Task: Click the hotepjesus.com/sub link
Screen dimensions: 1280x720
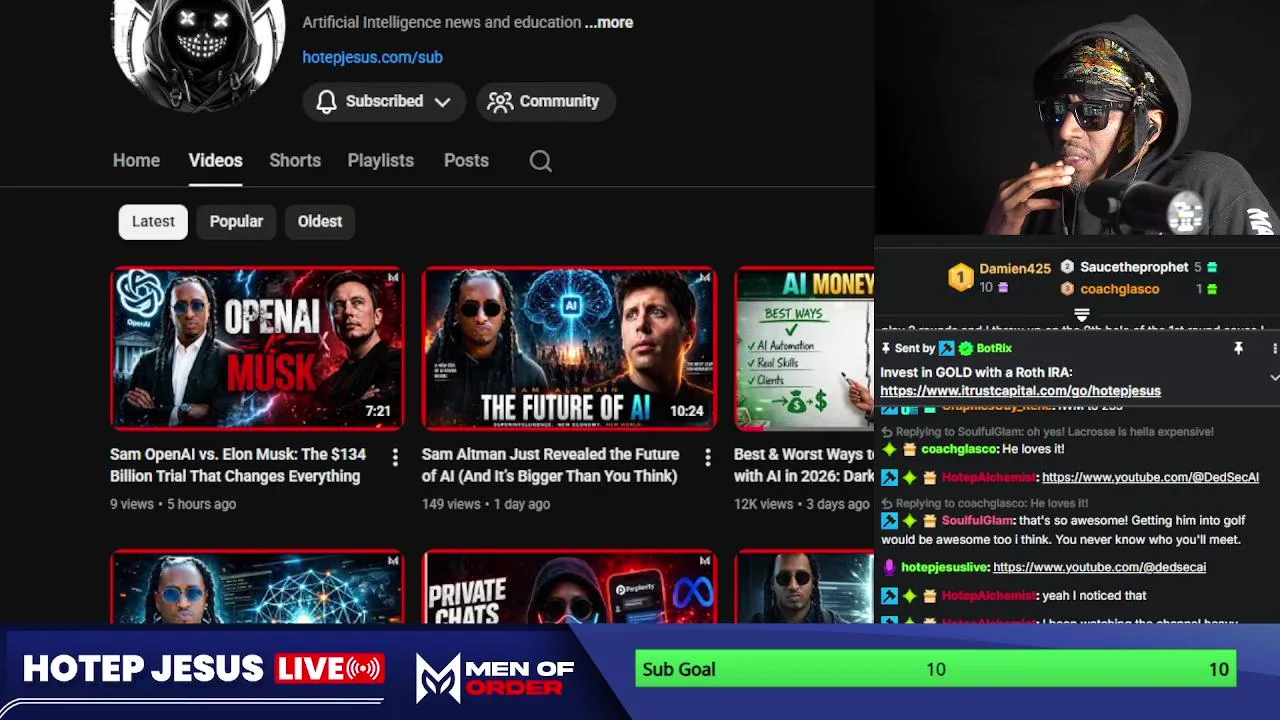Action: pyautogui.click(x=372, y=57)
